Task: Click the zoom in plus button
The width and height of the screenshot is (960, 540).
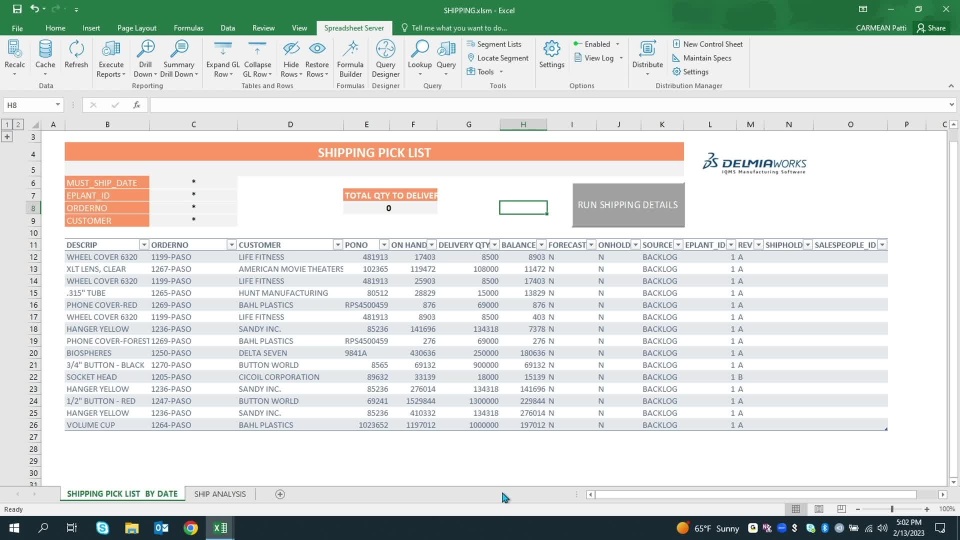Action: 927,509
